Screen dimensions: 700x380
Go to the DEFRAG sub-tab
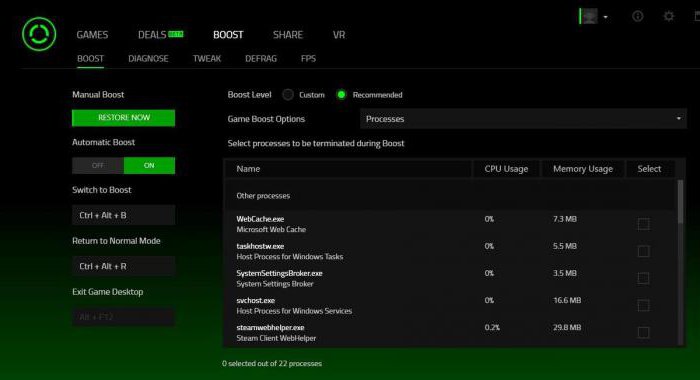[261, 58]
